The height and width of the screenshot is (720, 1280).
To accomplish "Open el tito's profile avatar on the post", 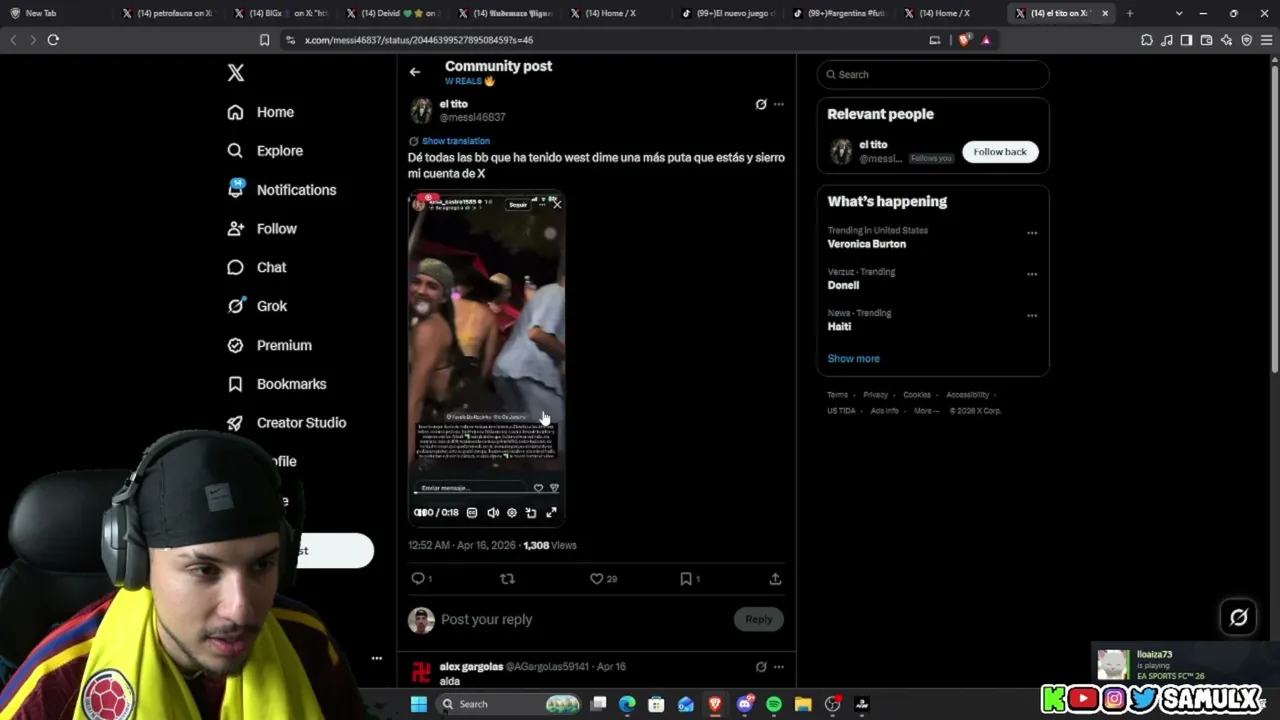I will (421, 111).
